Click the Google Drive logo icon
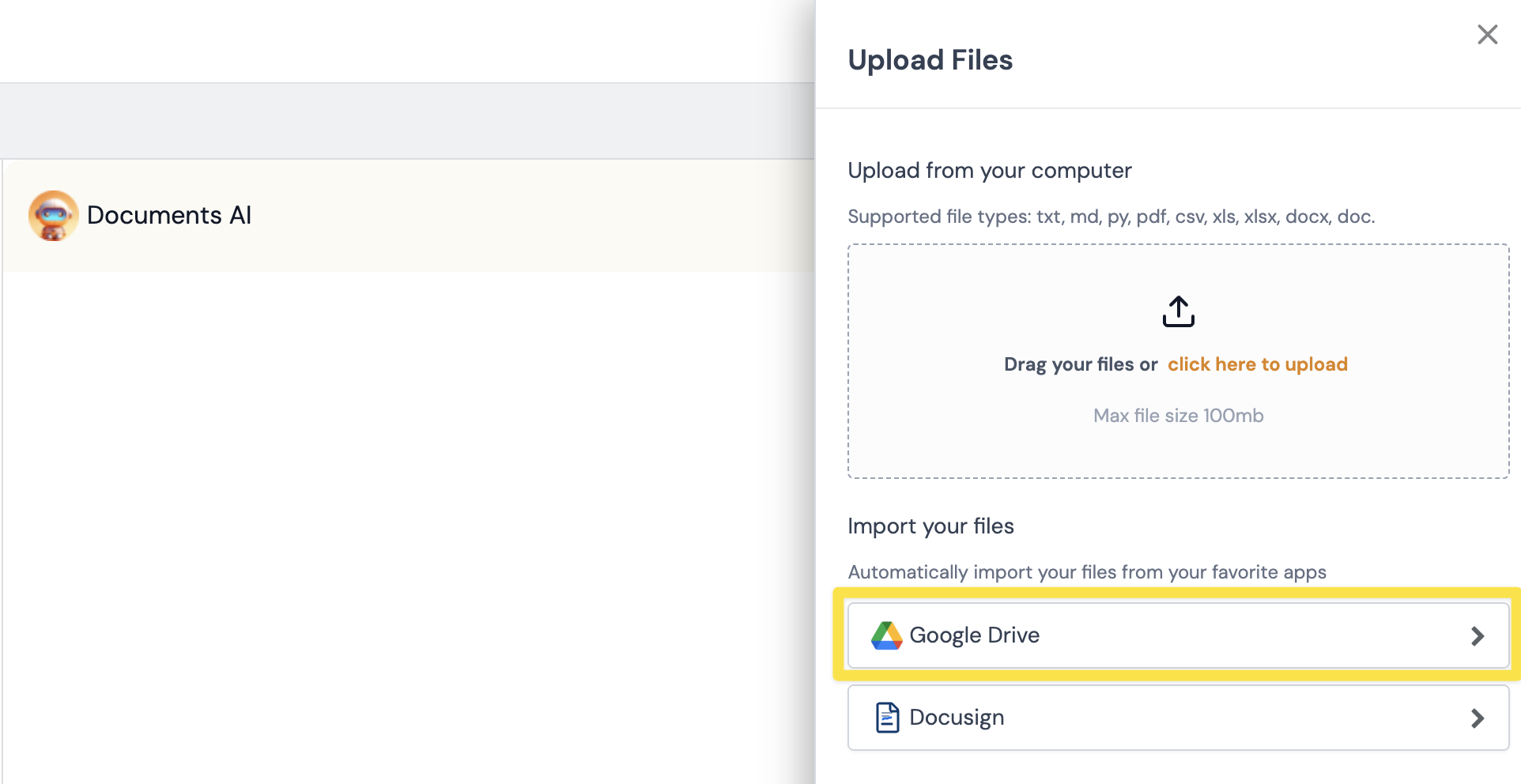1521x784 pixels. pos(886,635)
